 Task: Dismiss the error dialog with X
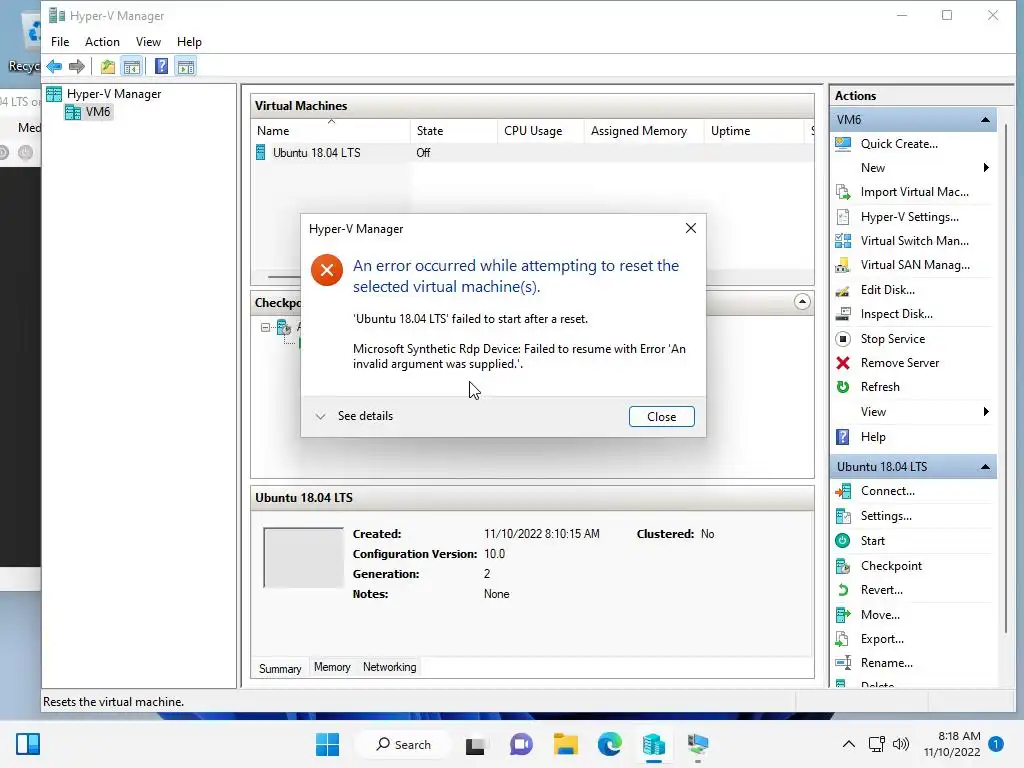[691, 228]
